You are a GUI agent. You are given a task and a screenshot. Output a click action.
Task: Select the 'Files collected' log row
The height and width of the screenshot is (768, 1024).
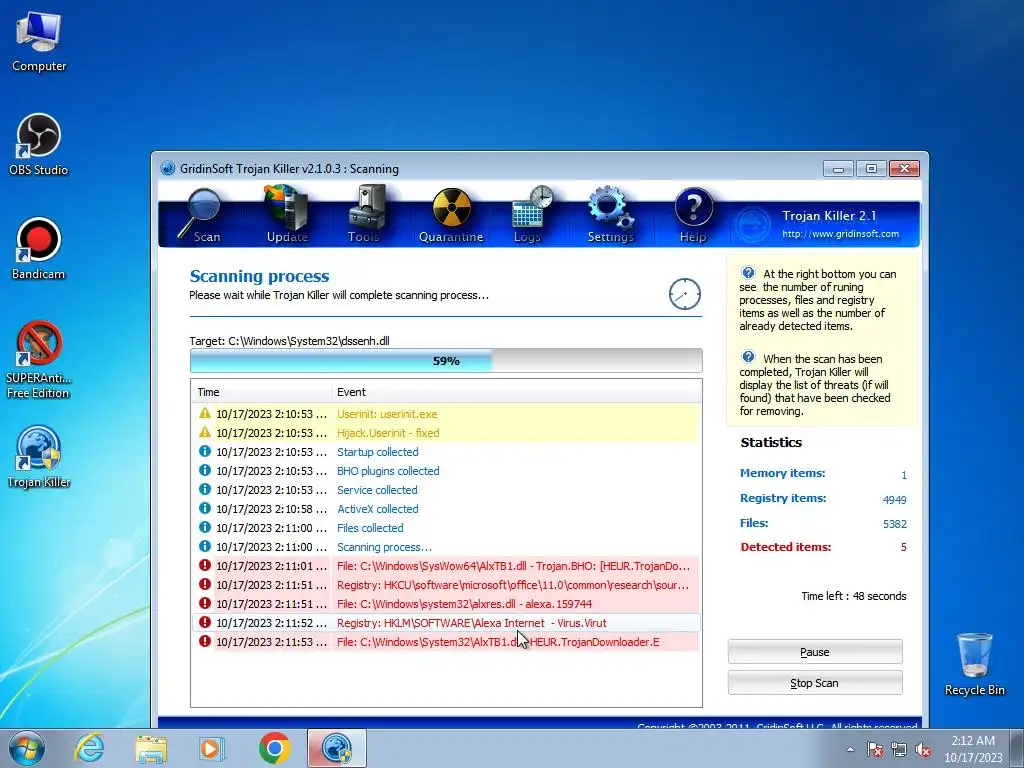[446, 528]
